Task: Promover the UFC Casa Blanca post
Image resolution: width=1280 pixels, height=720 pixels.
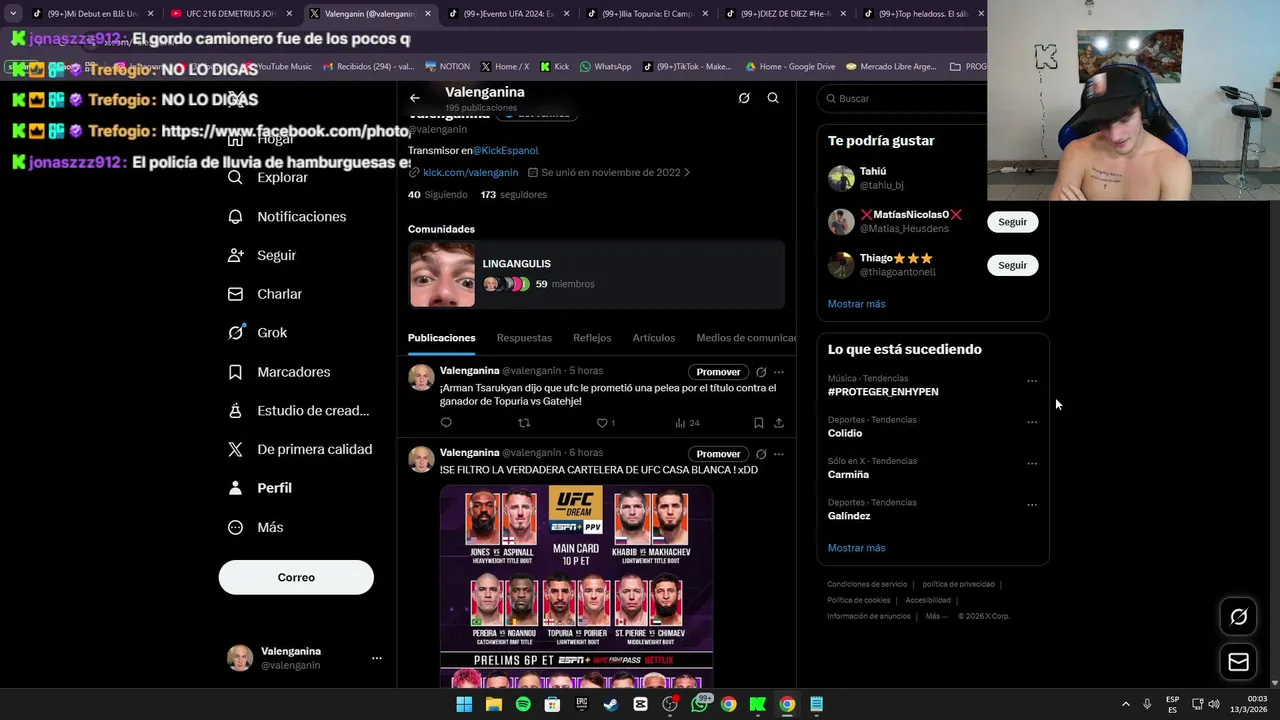Action: point(718,454)
